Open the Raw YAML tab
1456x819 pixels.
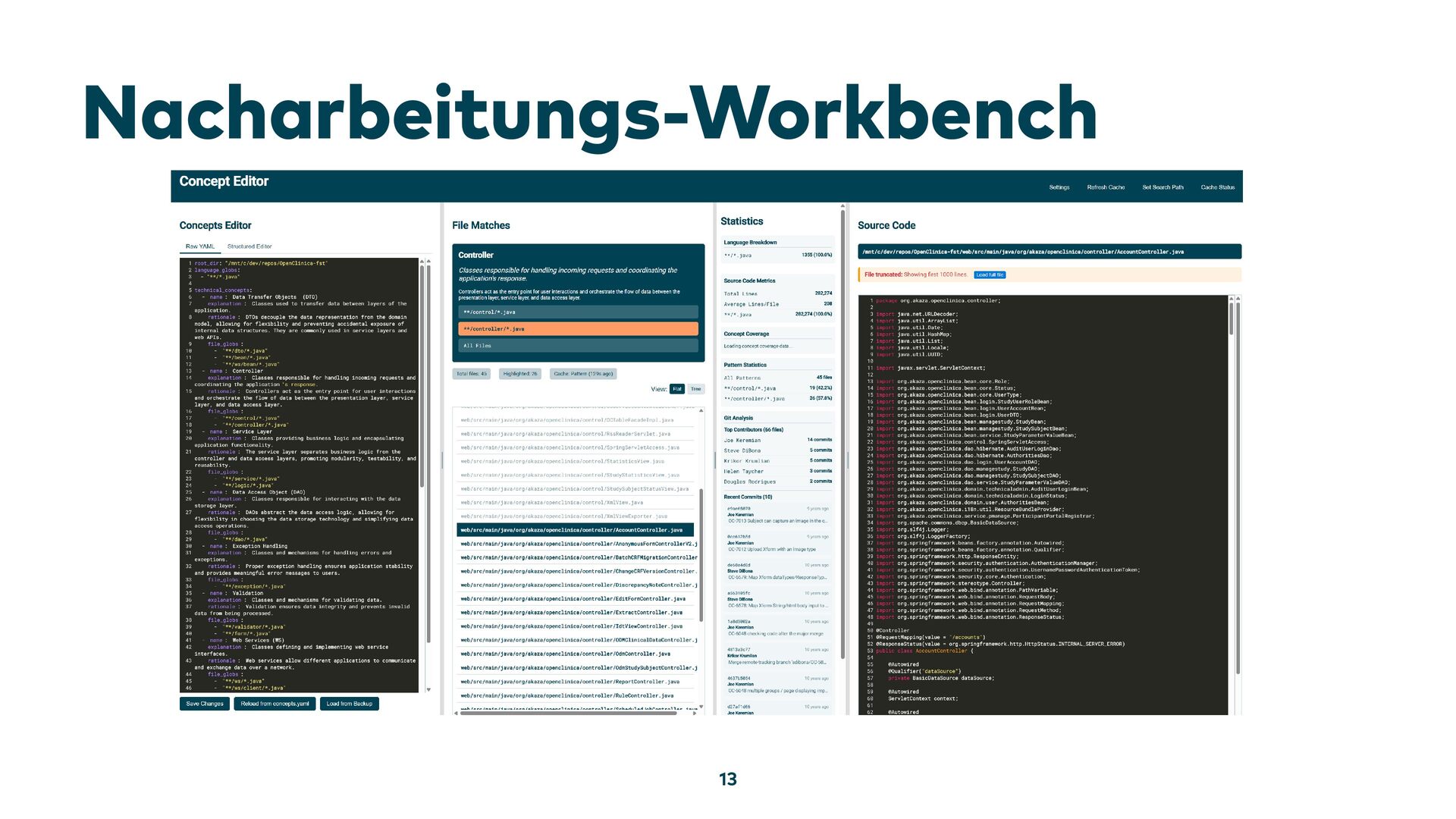200,246
